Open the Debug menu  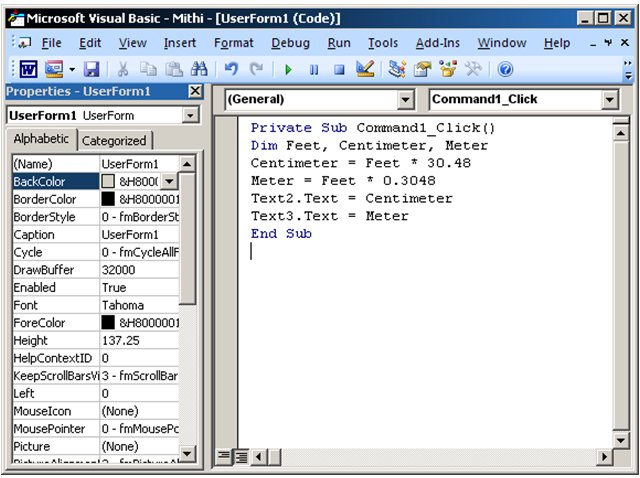pyautogui.click(x=290, y=43)
